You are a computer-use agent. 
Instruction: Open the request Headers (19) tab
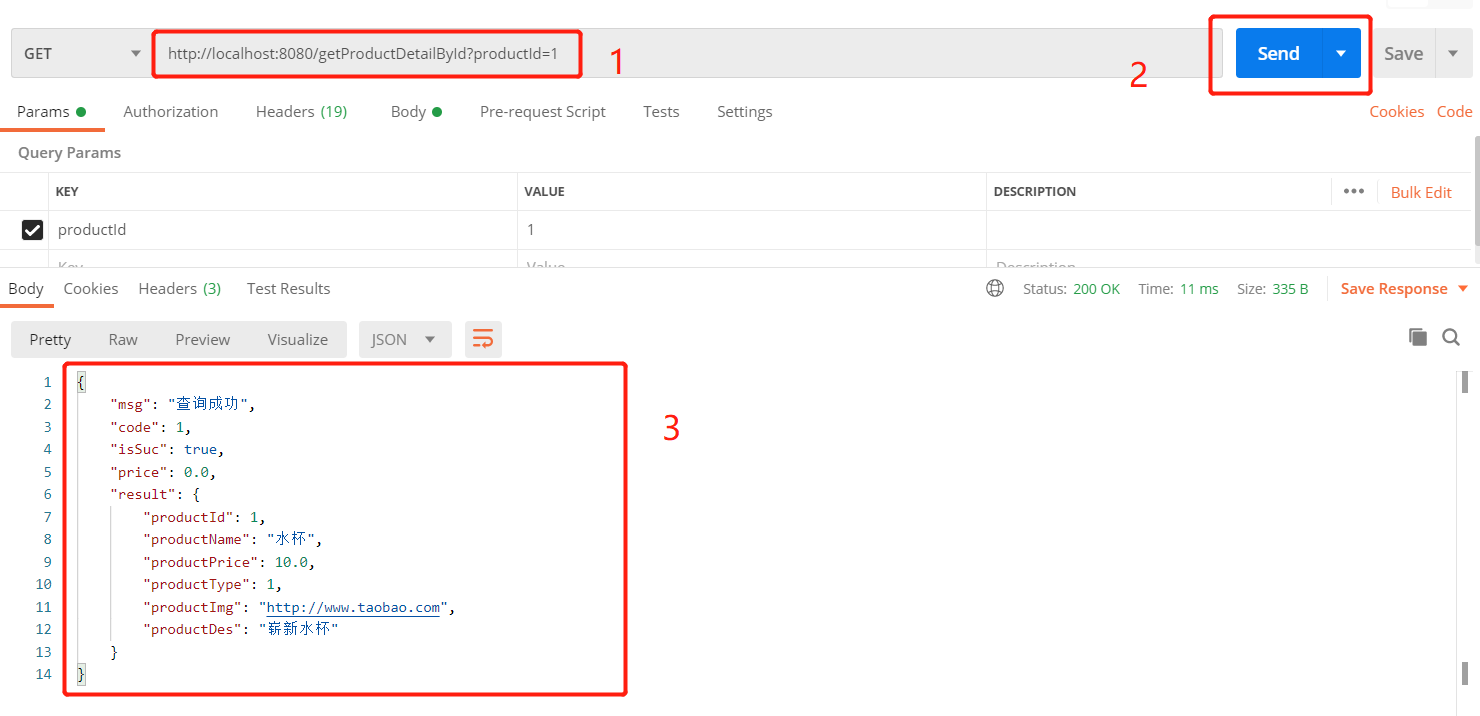(x=301, y=112)
